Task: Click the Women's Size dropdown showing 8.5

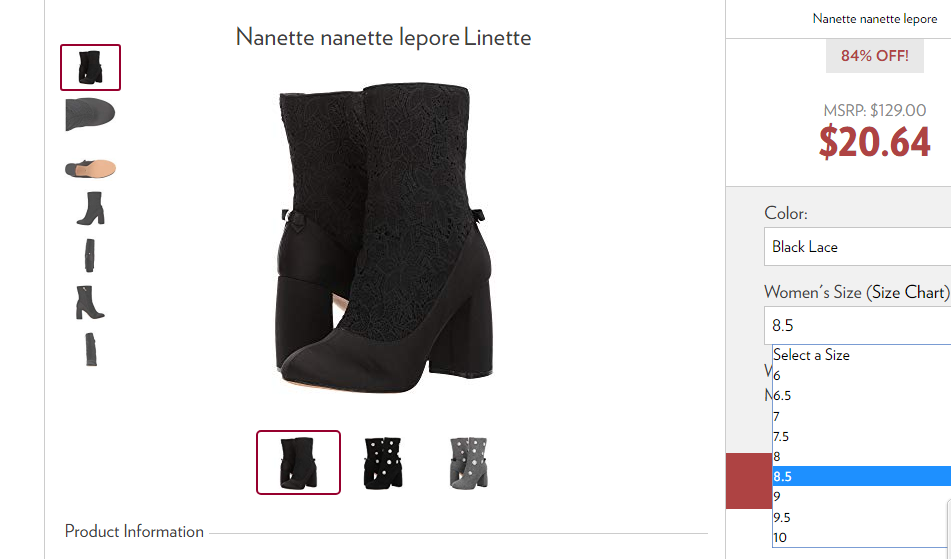Action: (x=858, y=326)
